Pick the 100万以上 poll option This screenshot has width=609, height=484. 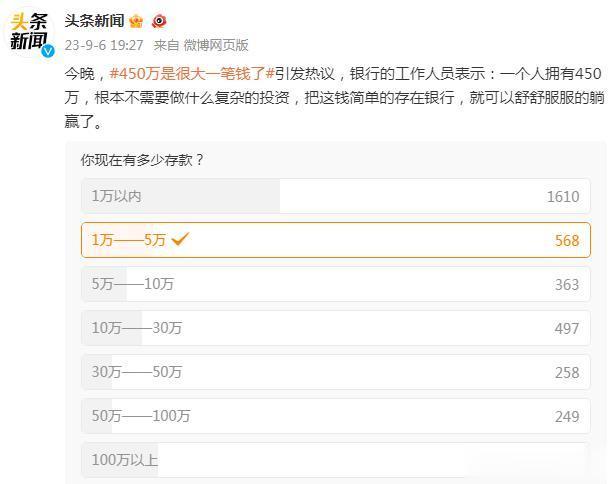tap(336, 460)
